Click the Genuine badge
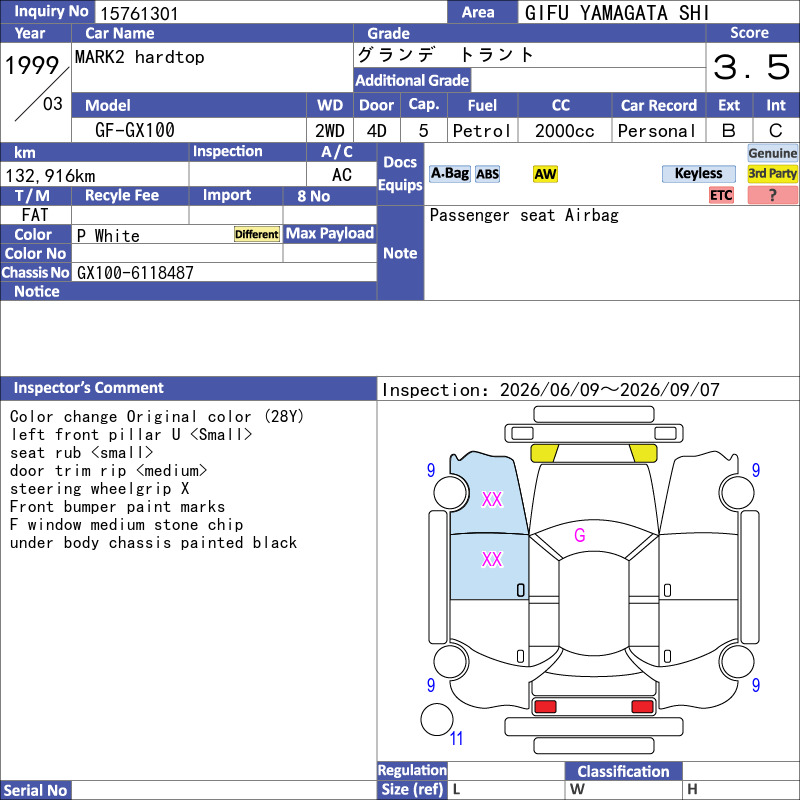Image resolution: width=800 pixels, height=800 pixels. point(772,153)
